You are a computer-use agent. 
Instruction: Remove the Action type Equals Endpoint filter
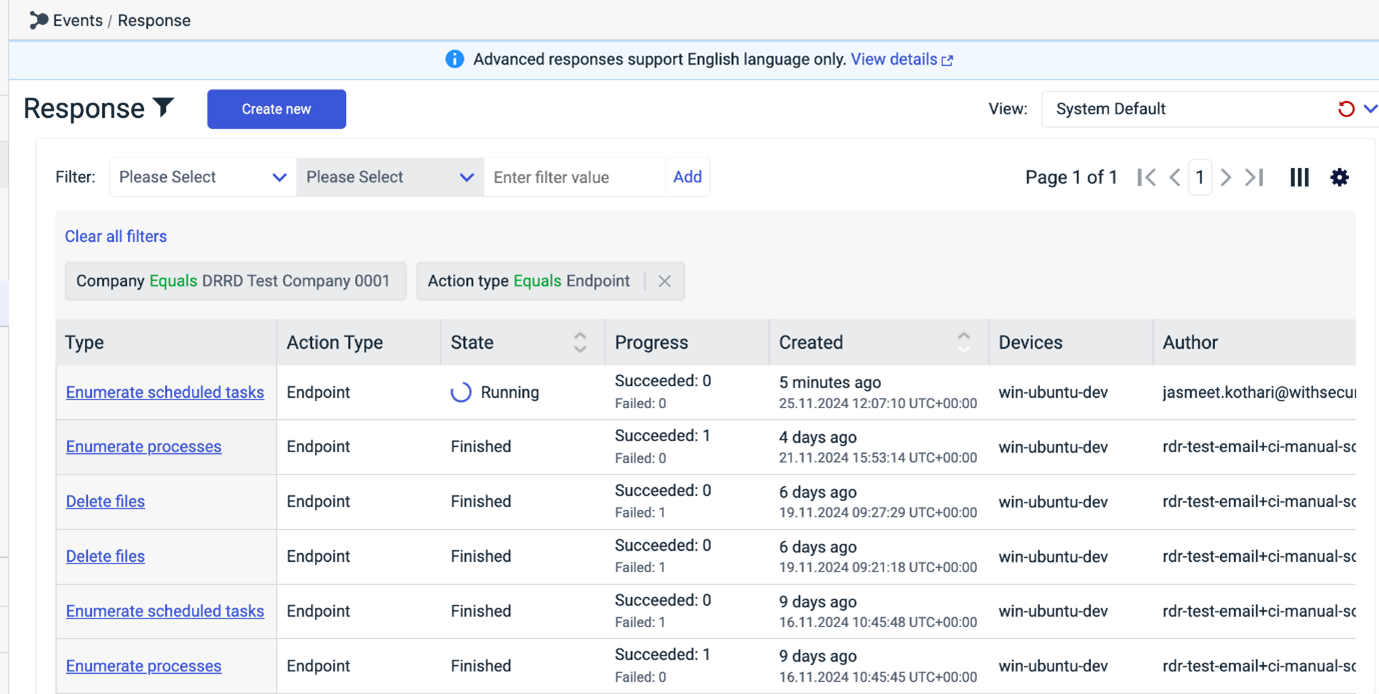point(664,281)
